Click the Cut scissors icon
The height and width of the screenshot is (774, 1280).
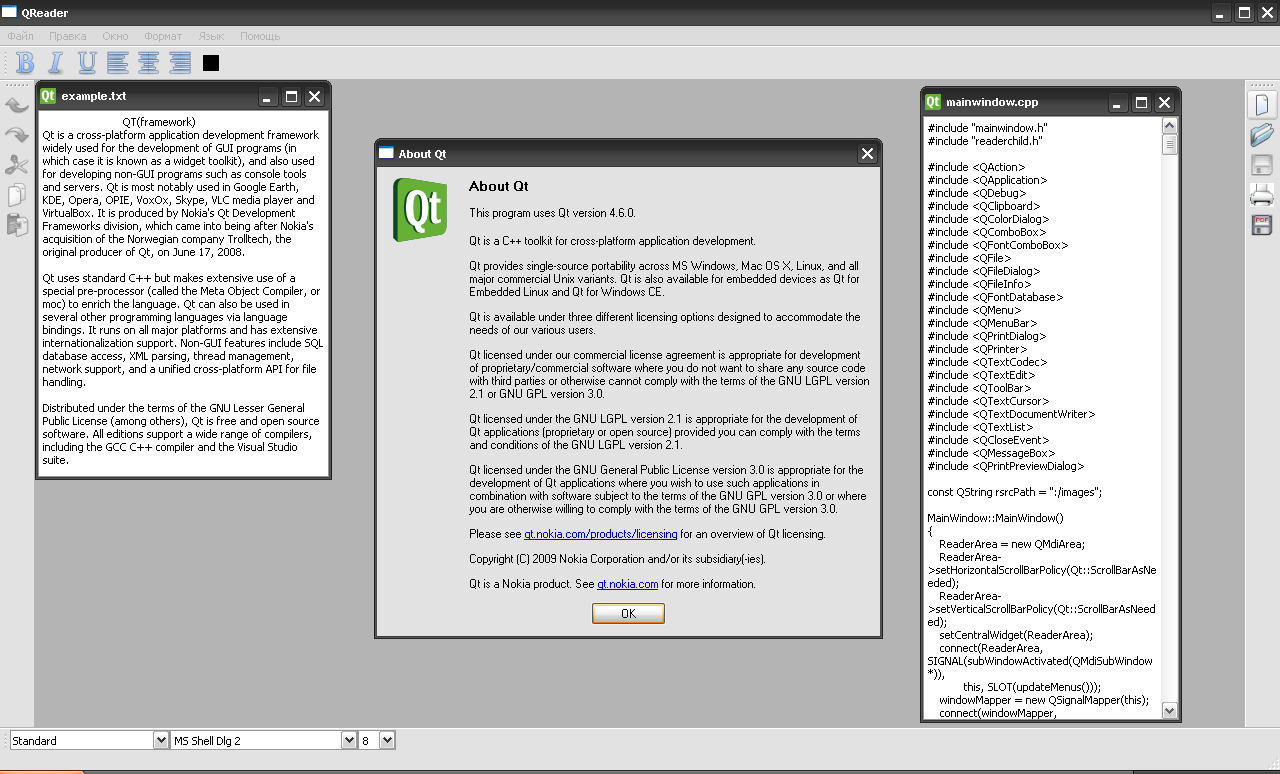pyautogui.click(x=17, y=165)
